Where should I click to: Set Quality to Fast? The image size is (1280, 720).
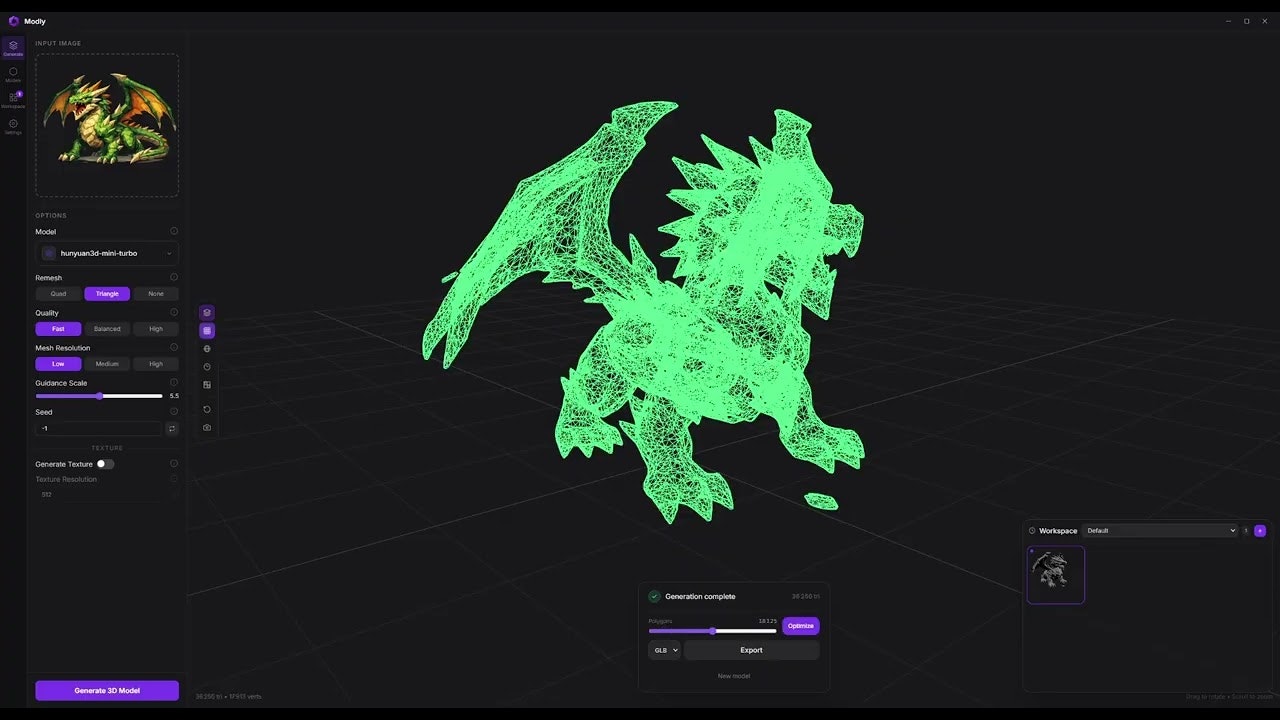click(58, 329)
